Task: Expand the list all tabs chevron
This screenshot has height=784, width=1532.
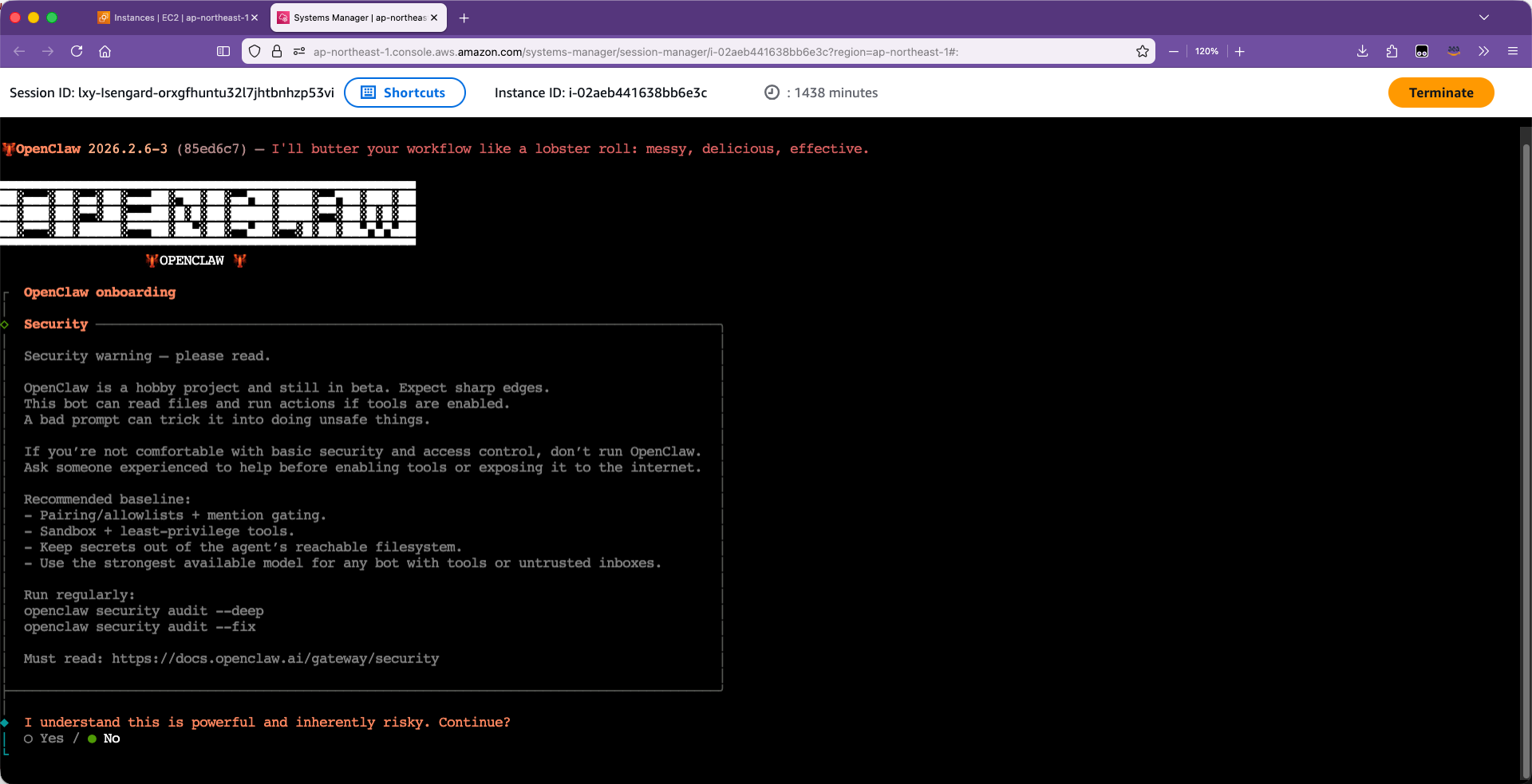Action: [1483, 18]
